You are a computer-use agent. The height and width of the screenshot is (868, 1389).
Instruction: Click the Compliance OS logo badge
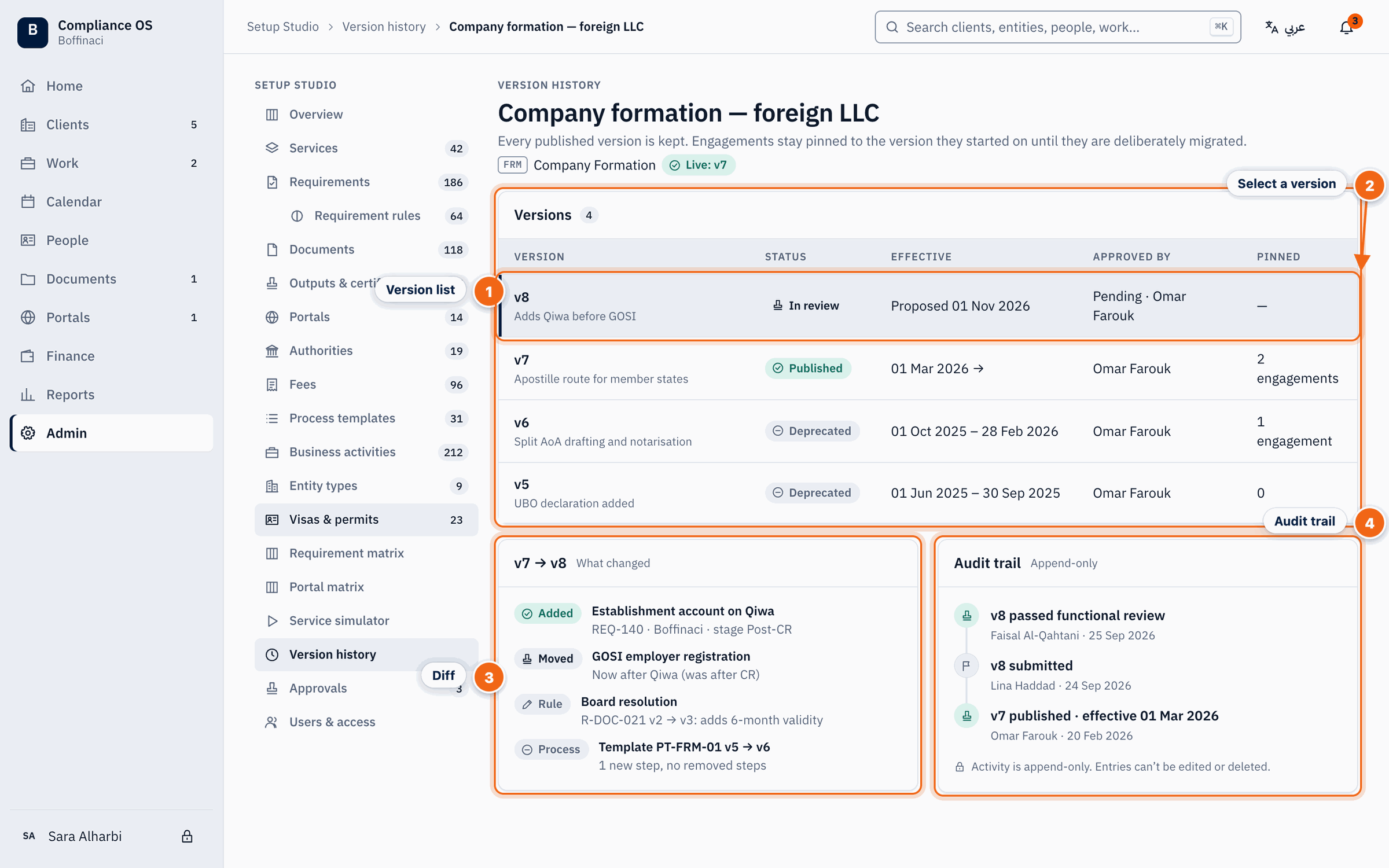[x=32, y=32]
